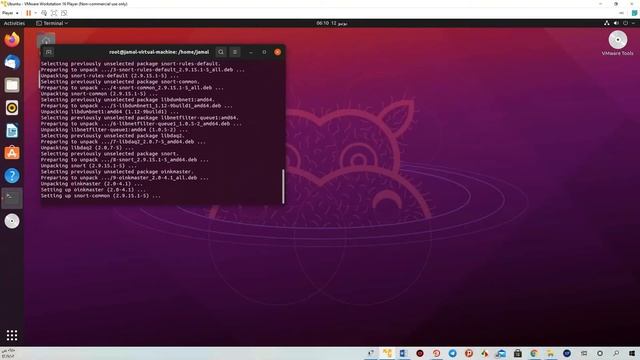Open the Player dropdown menu in VMware

[10, 13]
